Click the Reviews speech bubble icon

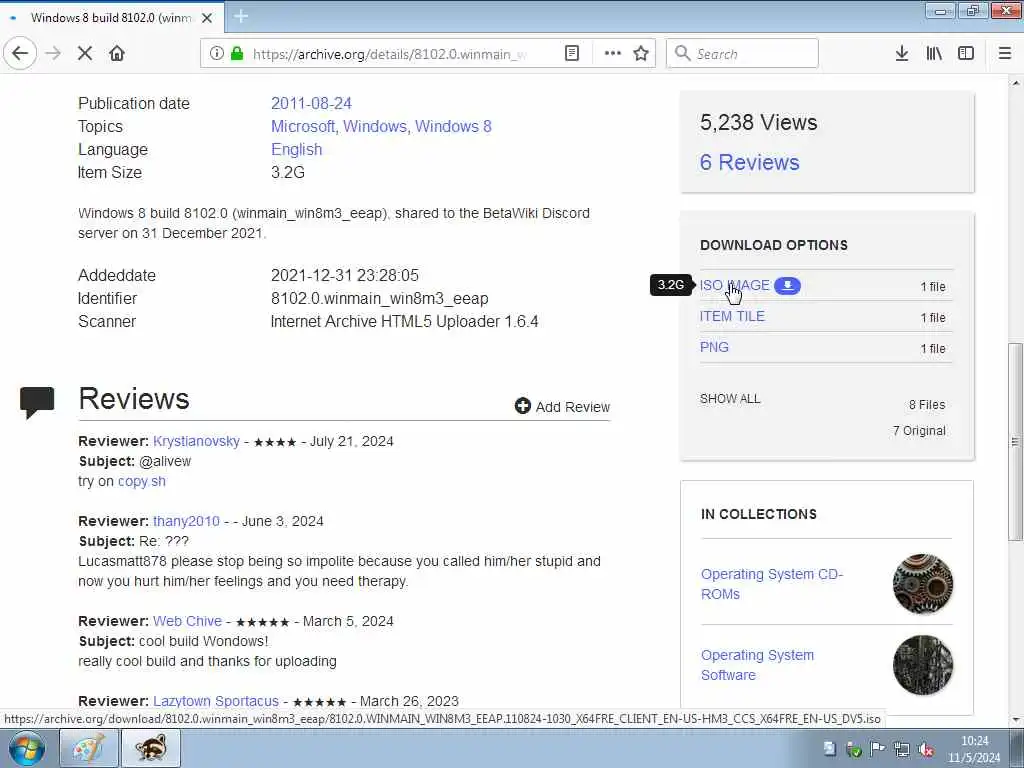[37, 402]
